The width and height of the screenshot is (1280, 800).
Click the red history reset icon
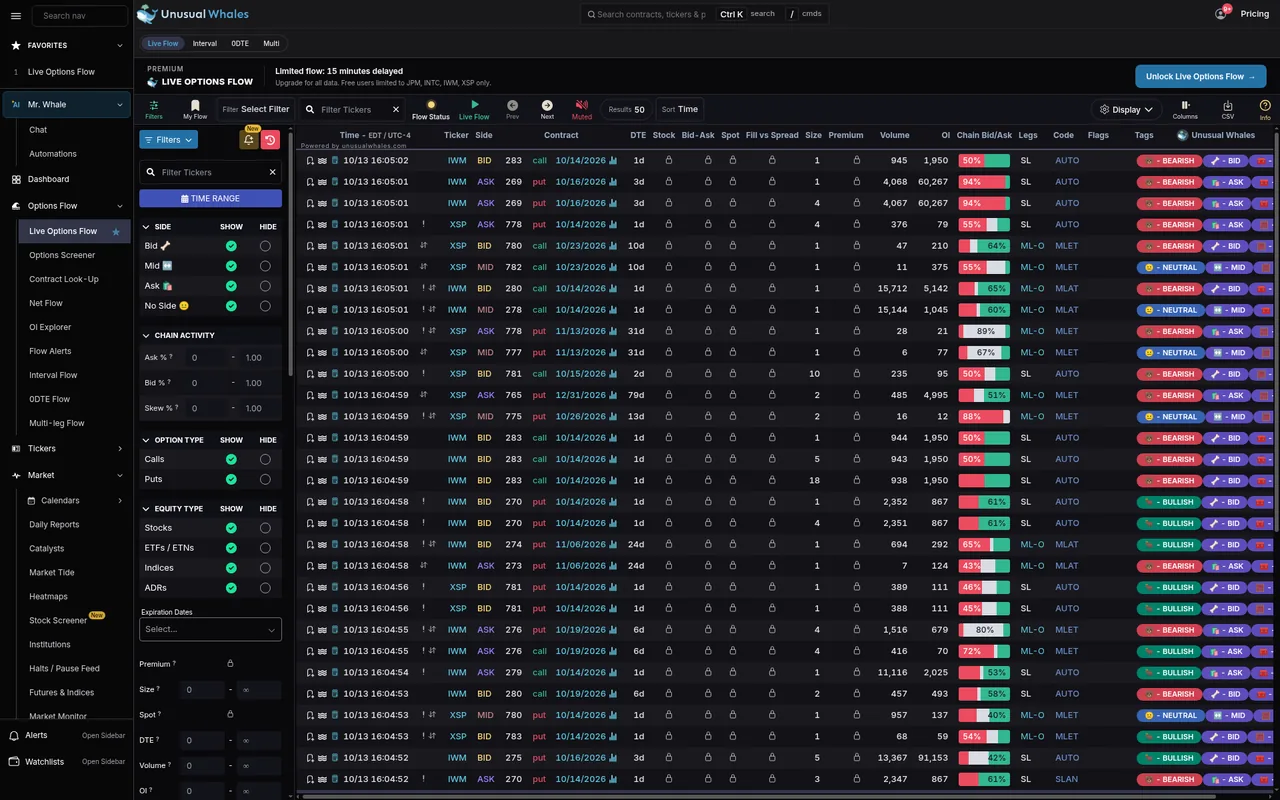tap(269, 140)
